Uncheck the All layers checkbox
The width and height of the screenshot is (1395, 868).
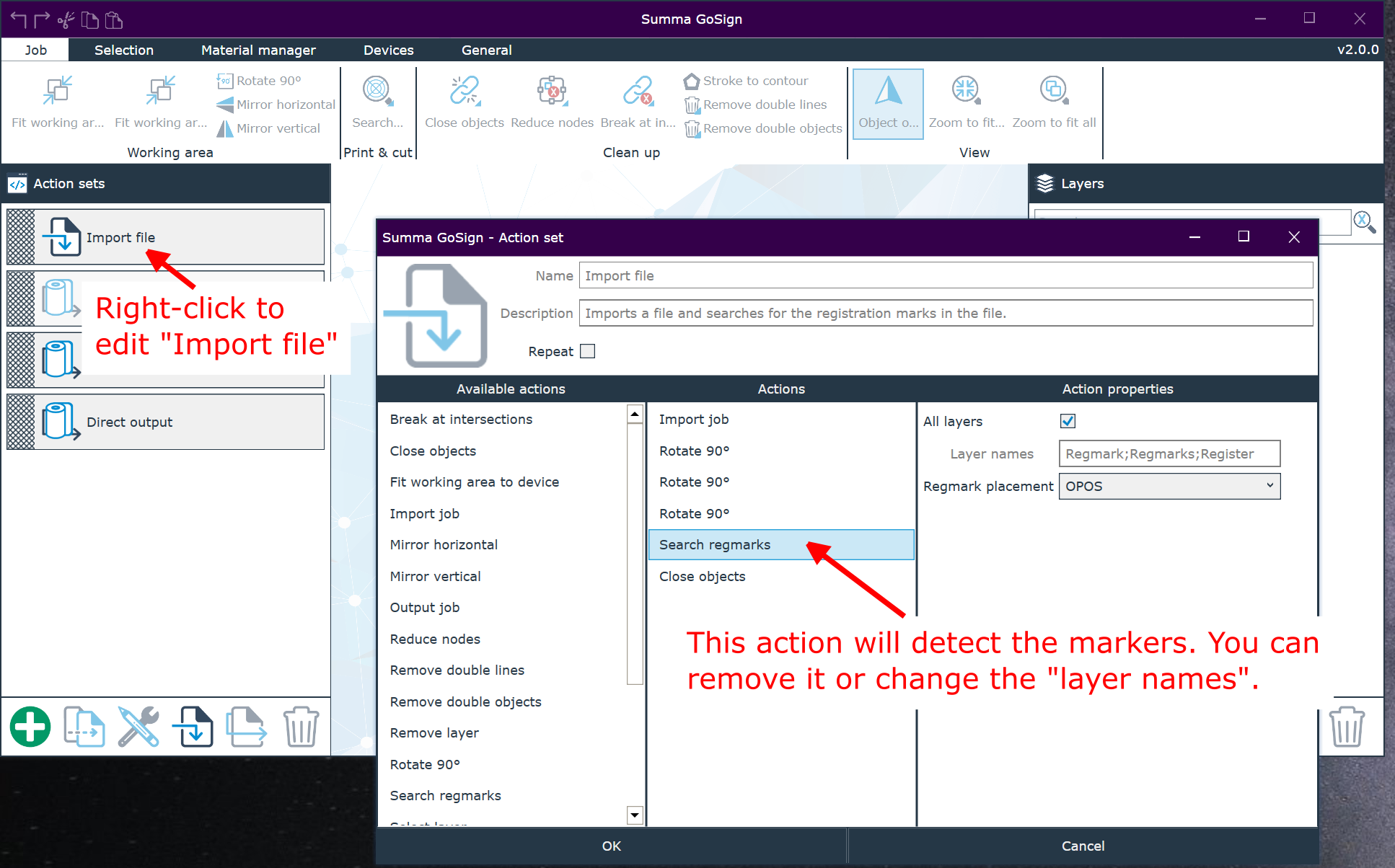[x=1068, y=421]
